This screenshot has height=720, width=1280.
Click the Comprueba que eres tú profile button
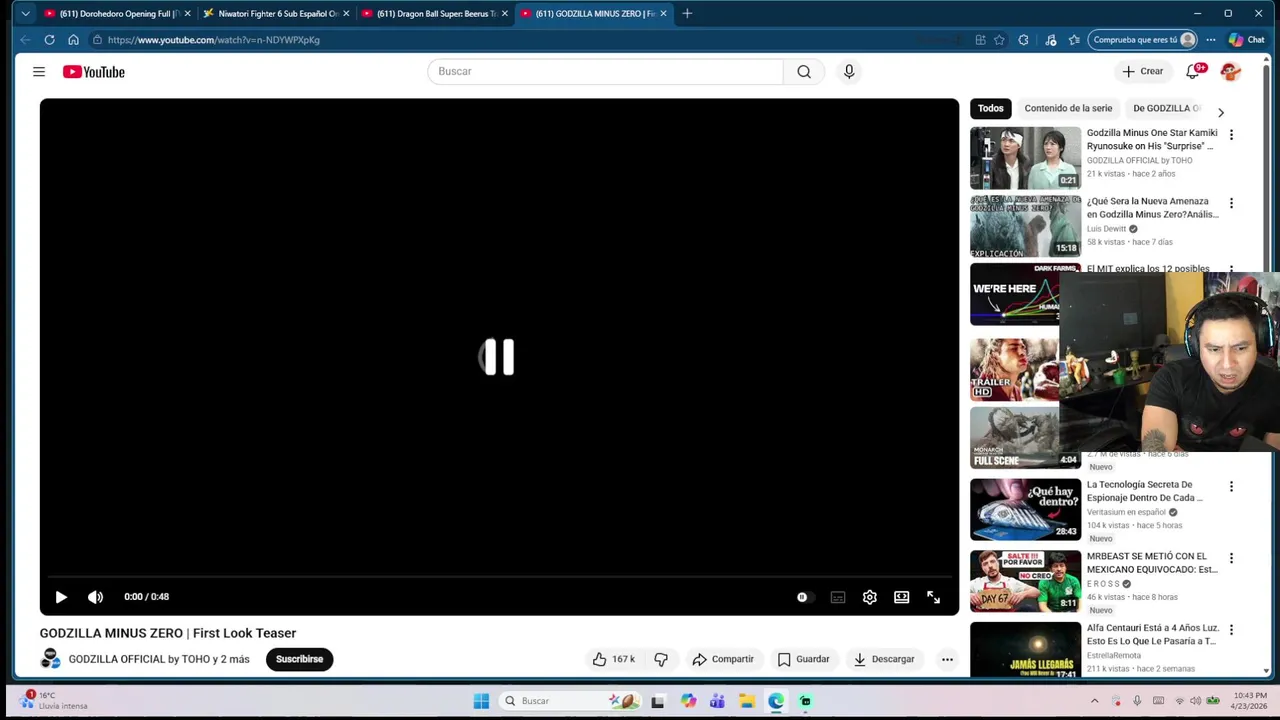click(1143, 40)
